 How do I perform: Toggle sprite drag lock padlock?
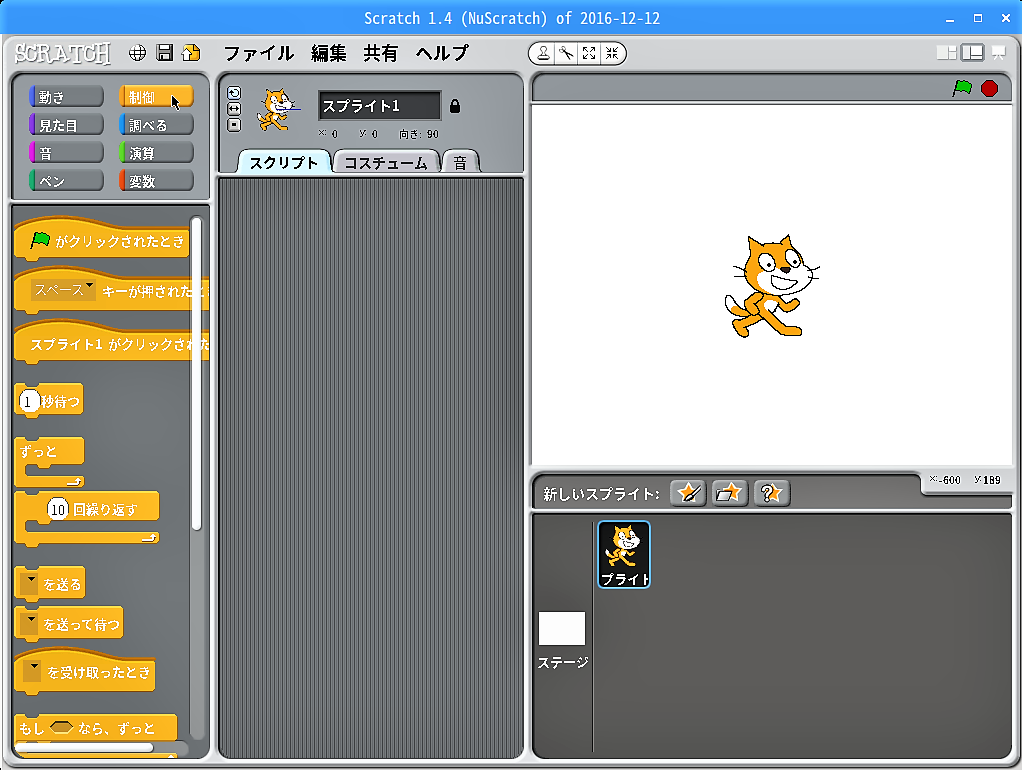(455, 106)
